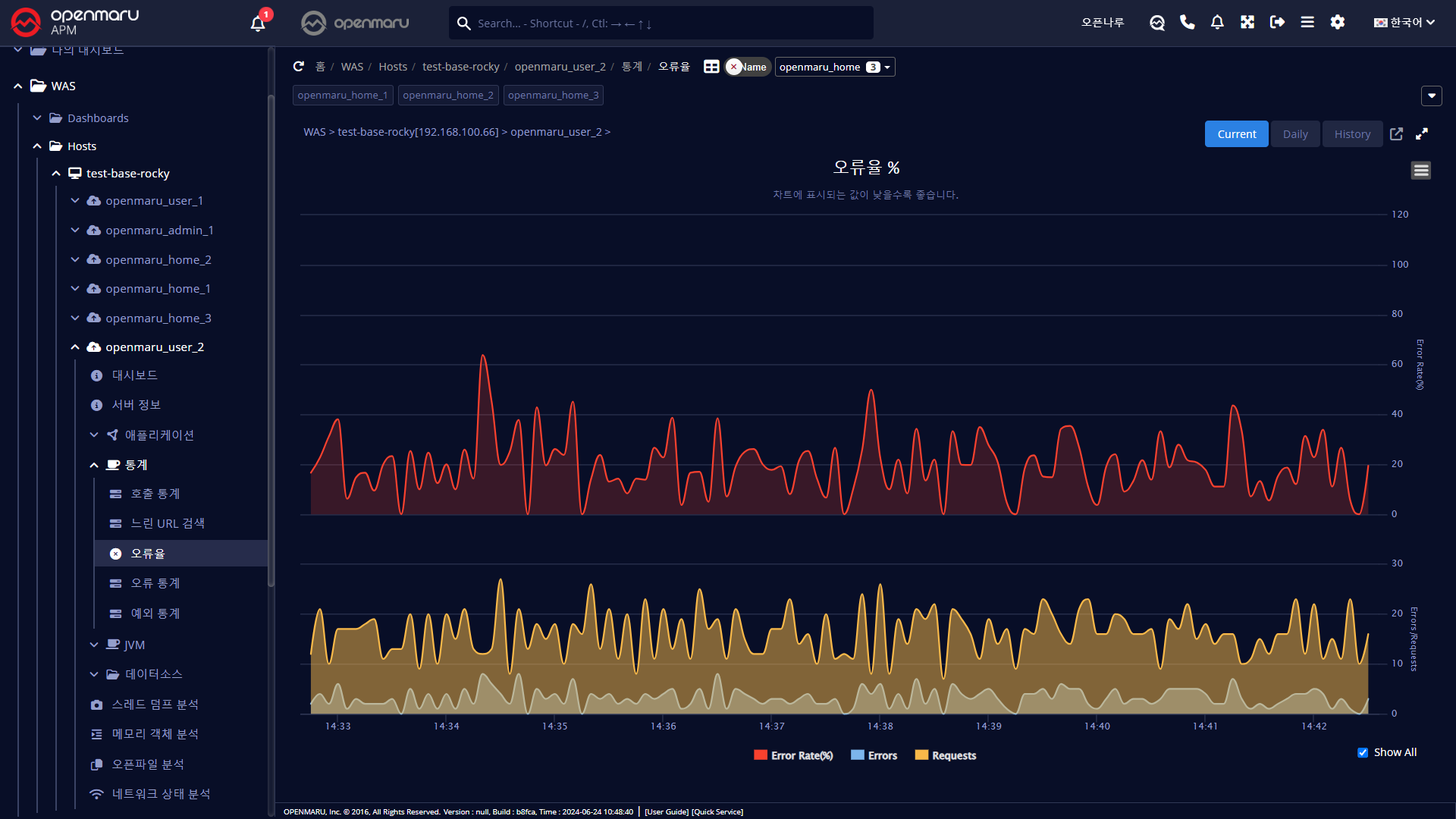Click the phone icon in header

pyautogui.click(x=1187, y=22)
